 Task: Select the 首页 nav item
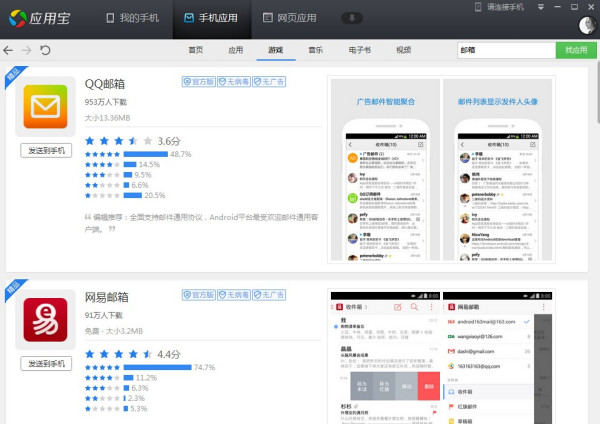[x=196, y=50]
